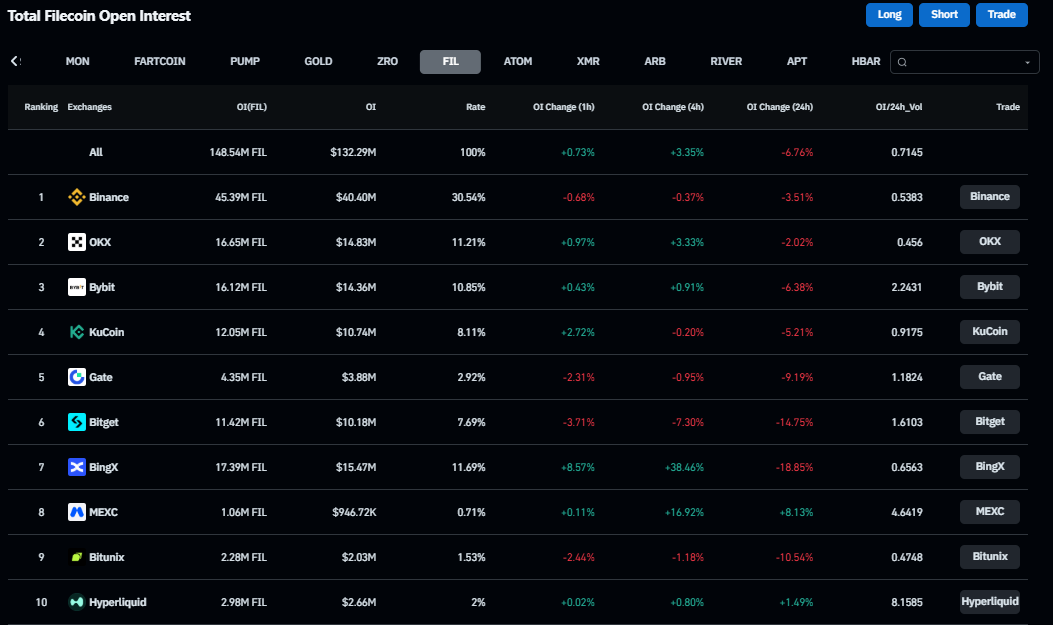Click the search magnifier icon
1053x625 pixels.
pos(902,62)
